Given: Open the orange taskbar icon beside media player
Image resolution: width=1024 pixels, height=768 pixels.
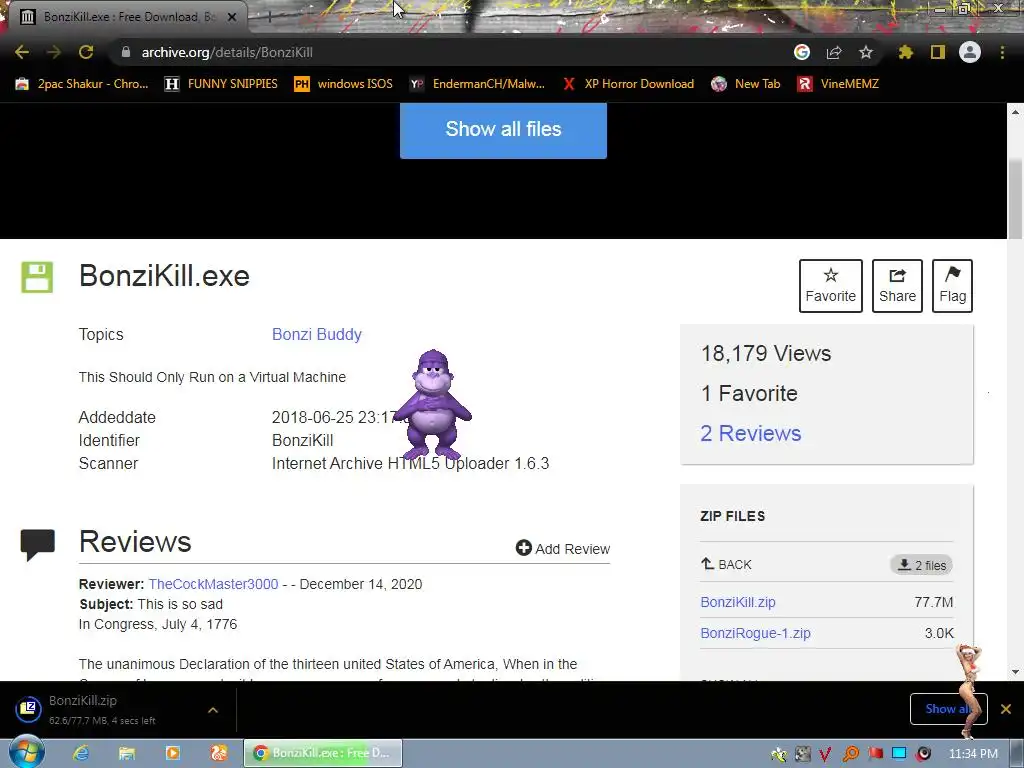Looking at the screenshot, I should click(x=219, y=753).
